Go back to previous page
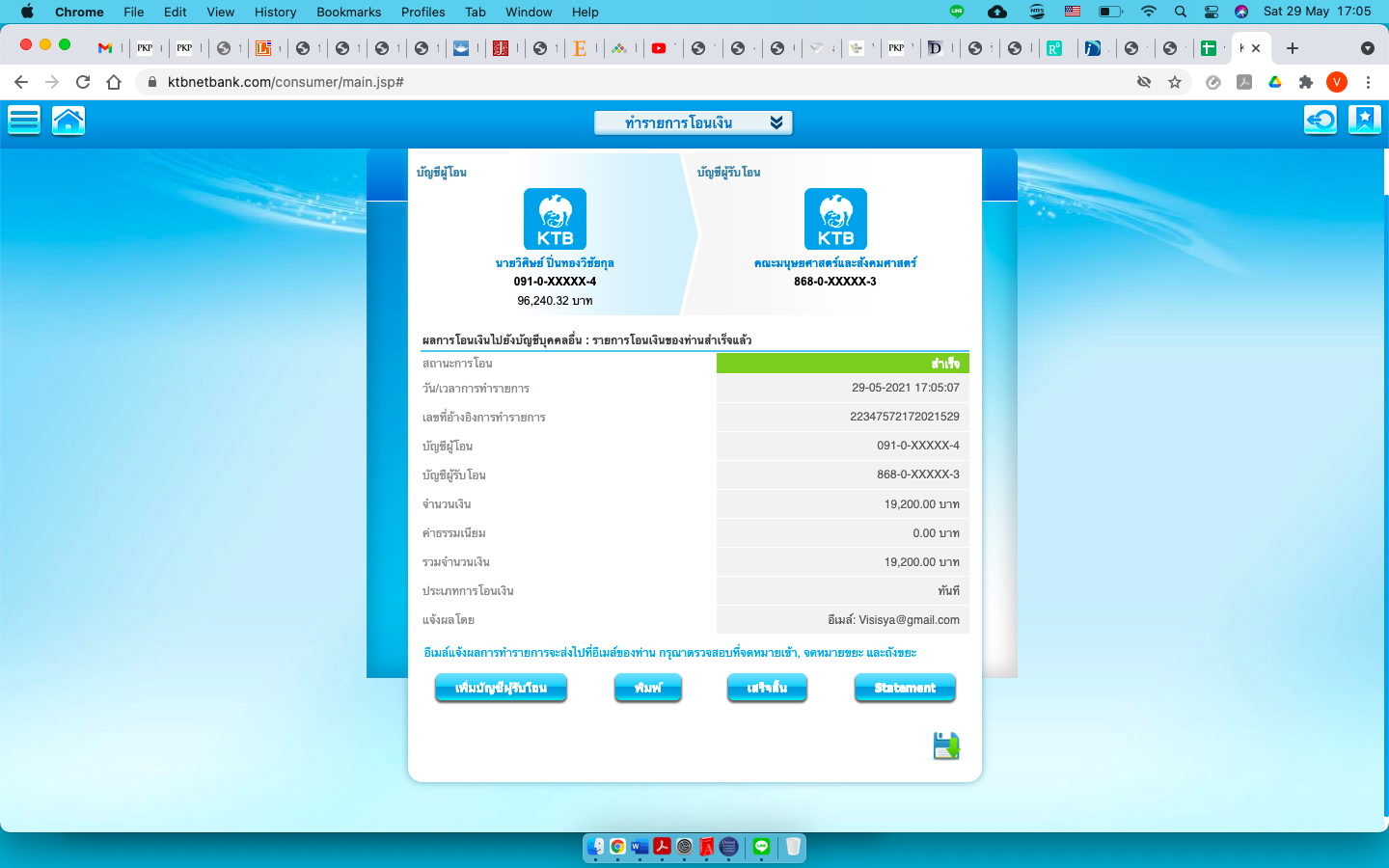Screen dimensions: 1389x868 21,82
